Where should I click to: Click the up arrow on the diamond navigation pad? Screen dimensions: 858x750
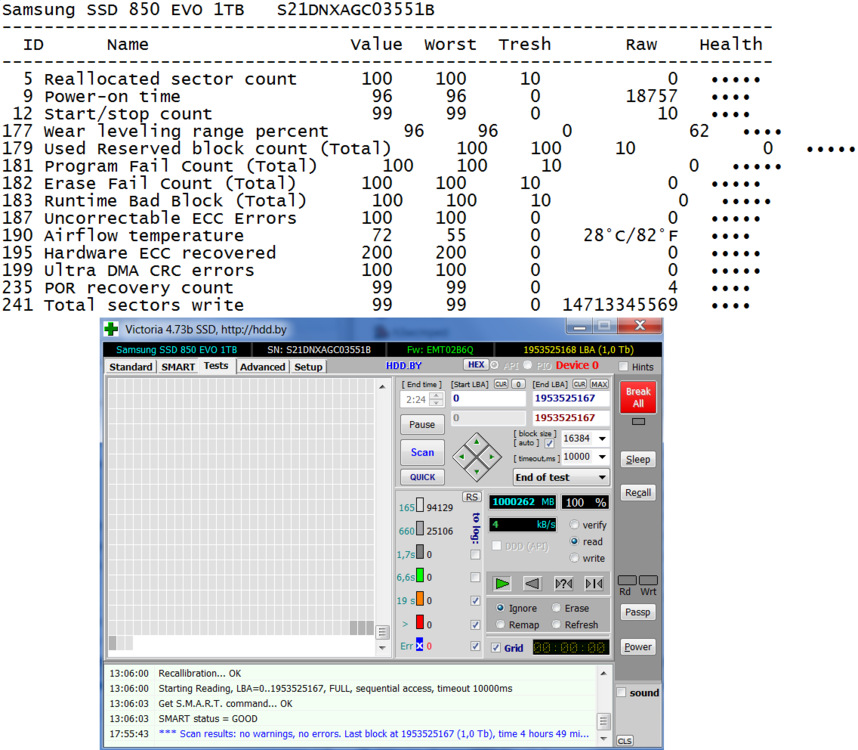(476, 441)
